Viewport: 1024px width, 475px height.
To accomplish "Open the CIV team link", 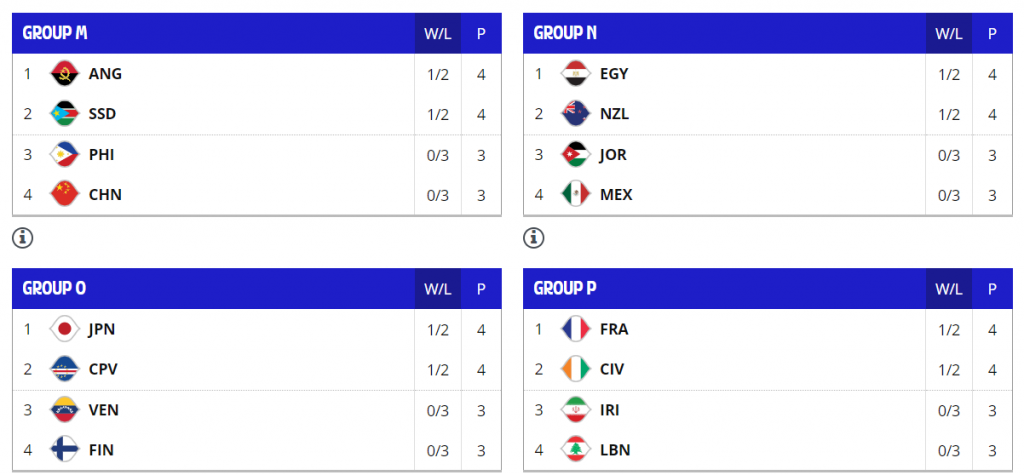I will [612, 369].
